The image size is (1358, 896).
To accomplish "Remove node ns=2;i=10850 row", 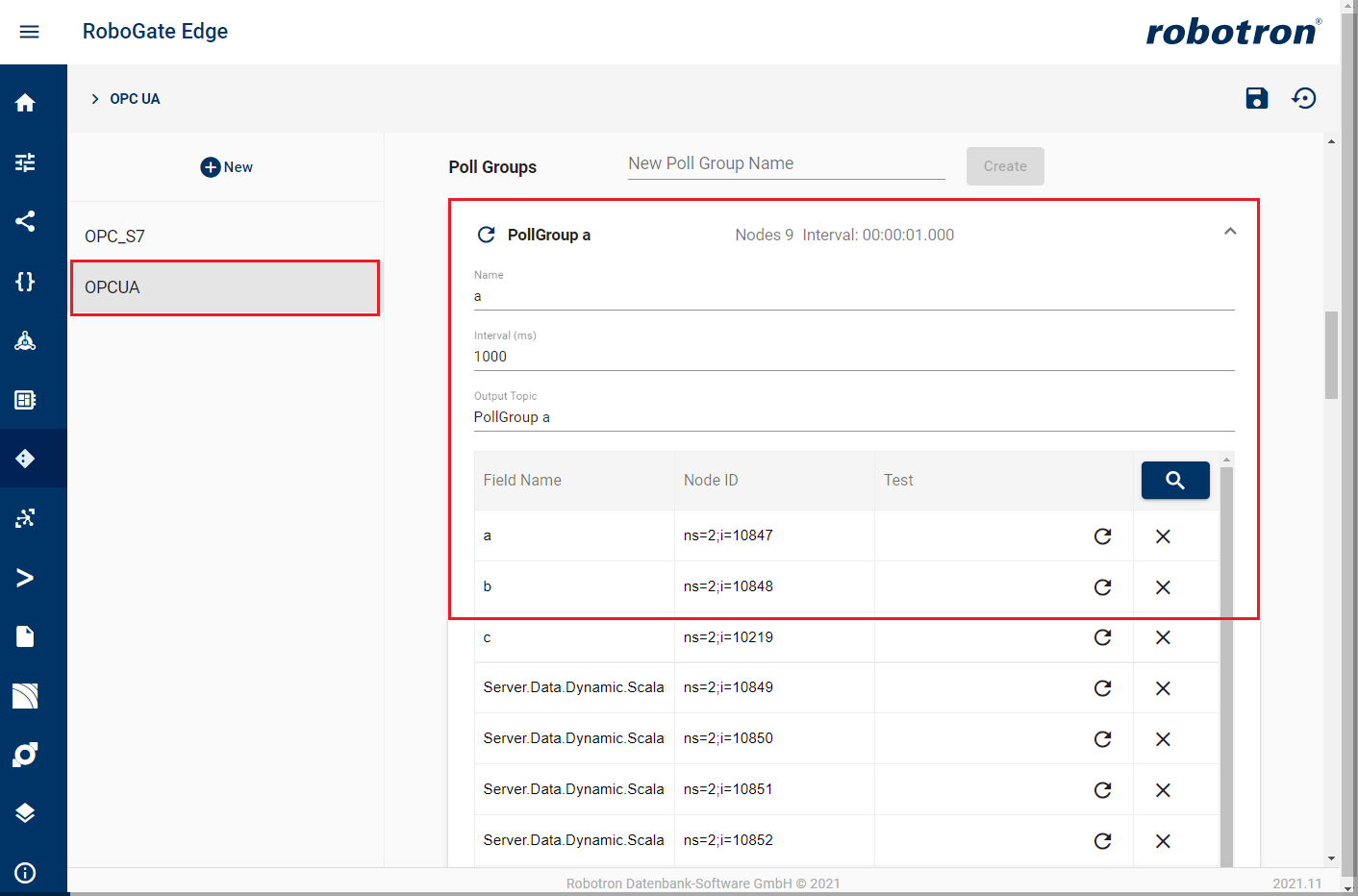I will (1163, 739).
